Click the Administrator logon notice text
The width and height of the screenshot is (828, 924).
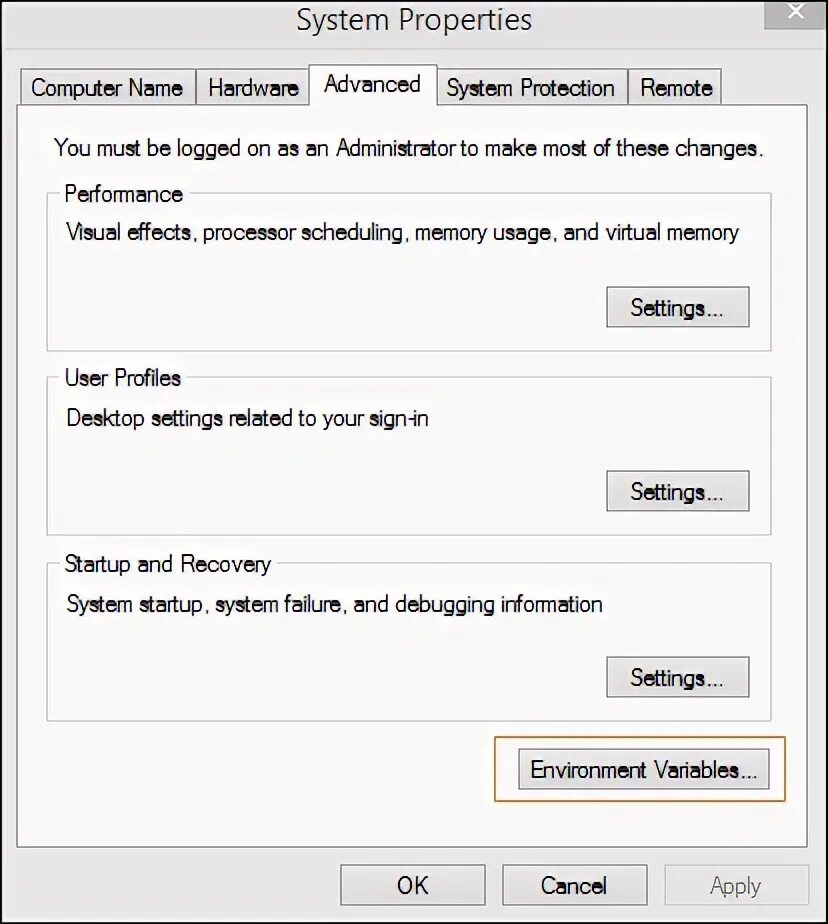[408, 148]
